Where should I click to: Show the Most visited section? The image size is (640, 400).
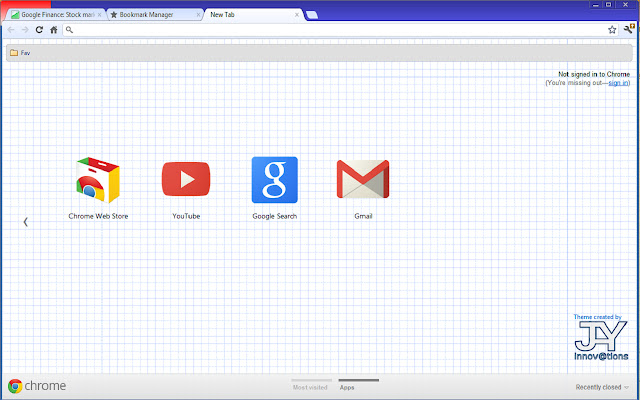click(311, 386)
